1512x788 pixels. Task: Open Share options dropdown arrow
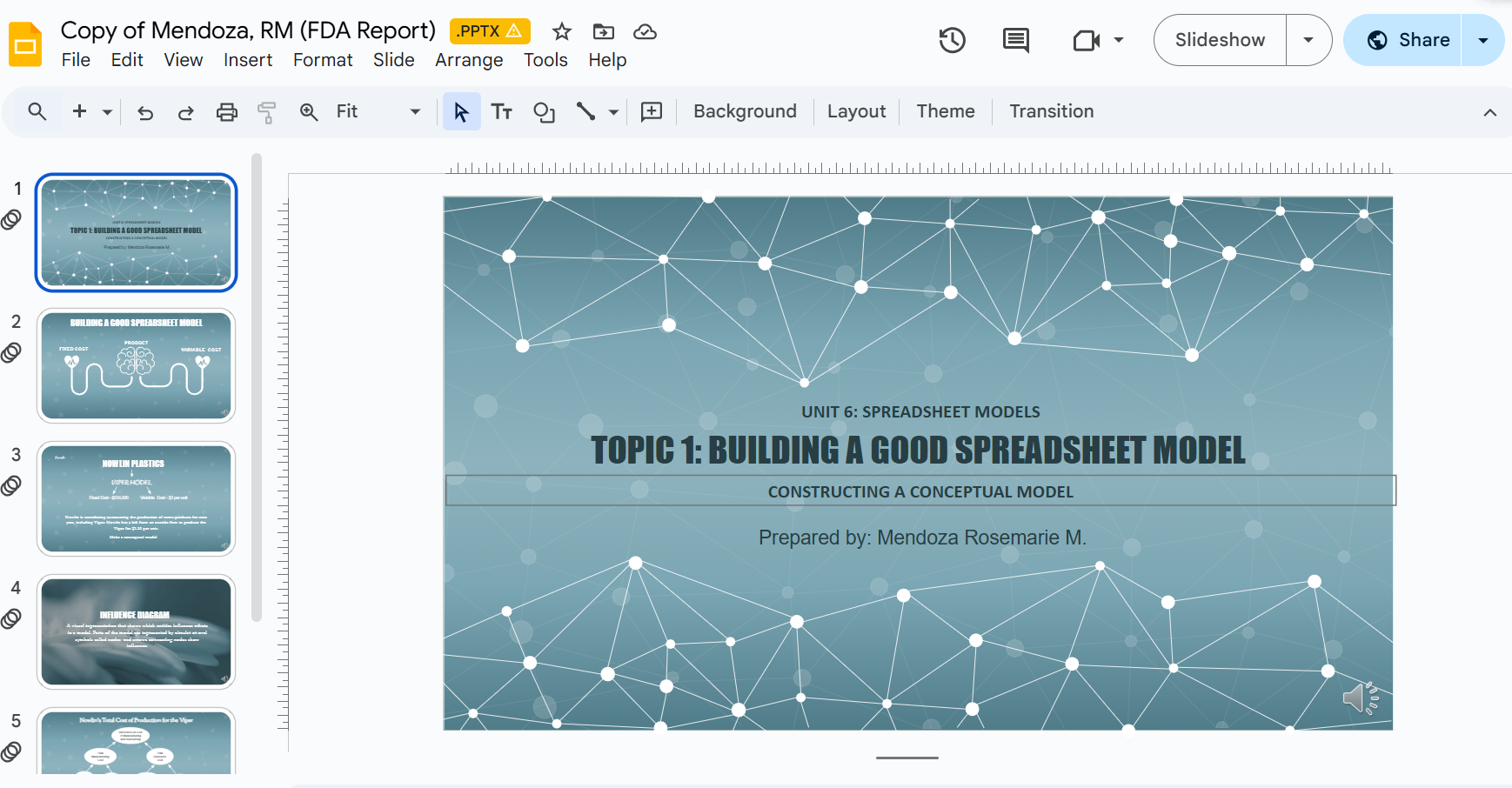1483,40
